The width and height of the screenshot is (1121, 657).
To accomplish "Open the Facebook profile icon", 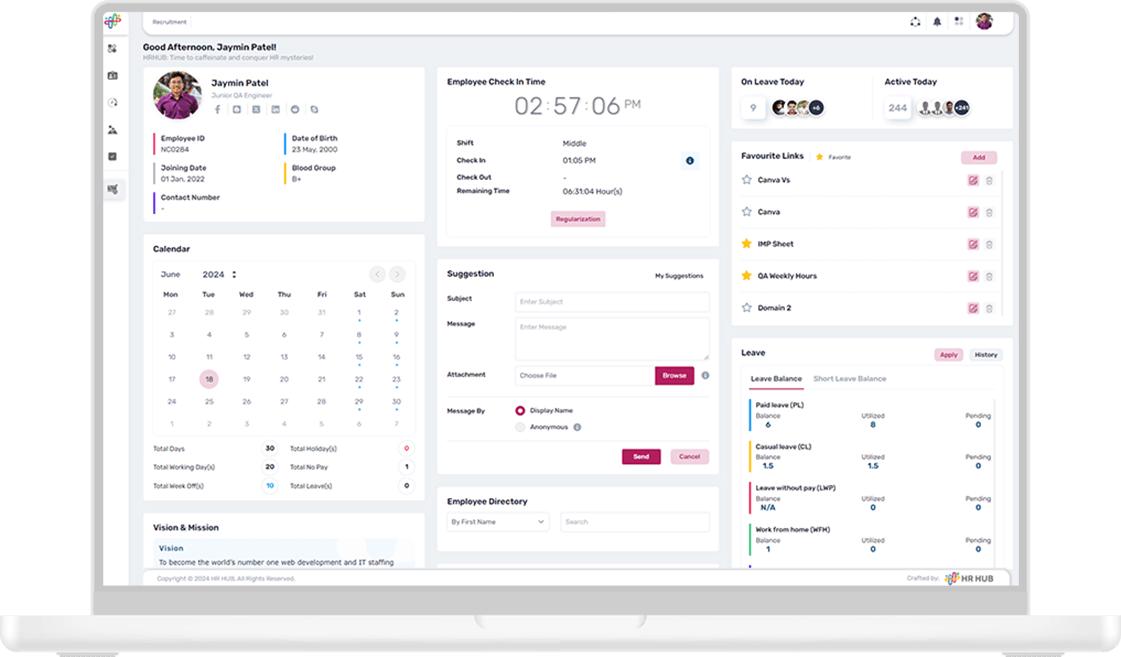I will (218, 109).
